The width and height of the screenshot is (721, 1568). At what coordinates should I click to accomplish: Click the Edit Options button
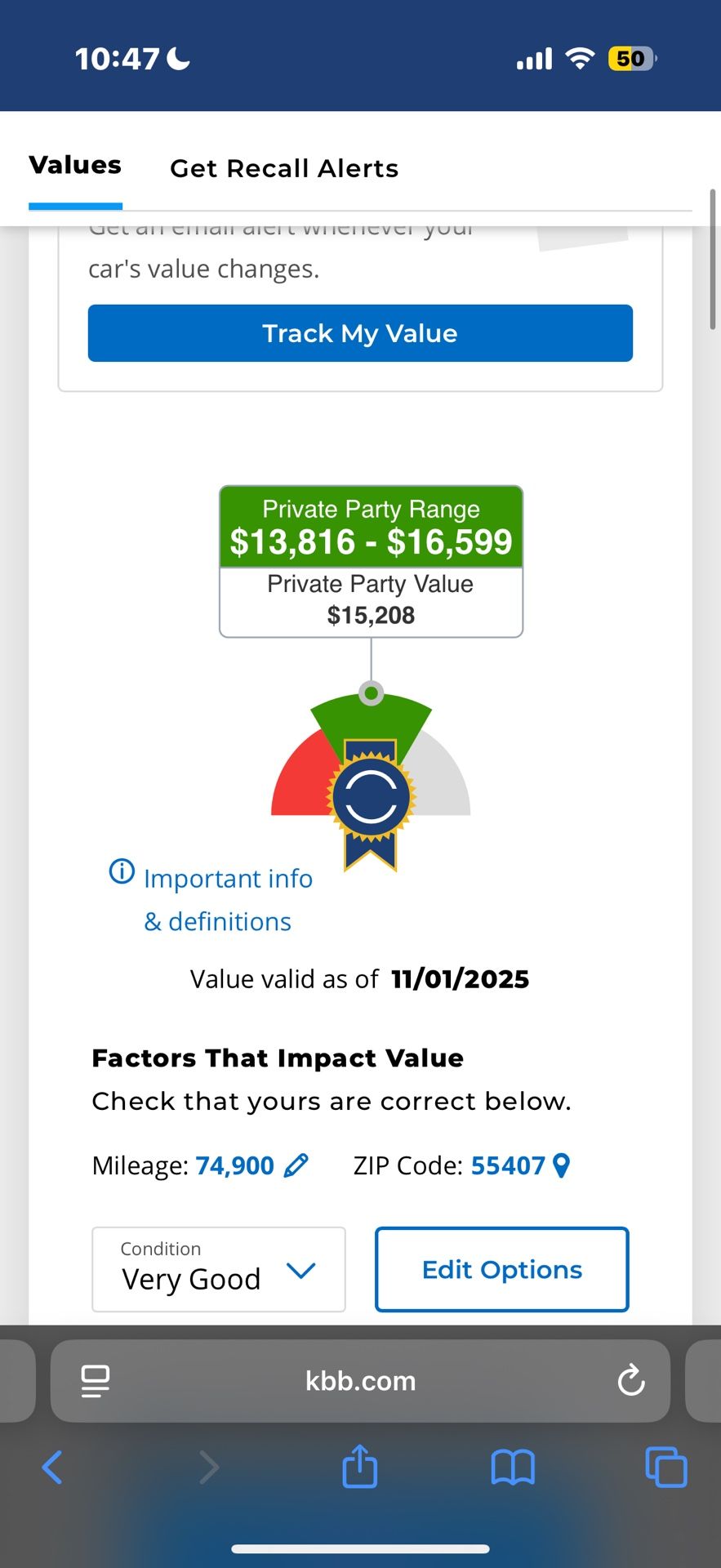pyautogui.click(x=501, y=1269)
